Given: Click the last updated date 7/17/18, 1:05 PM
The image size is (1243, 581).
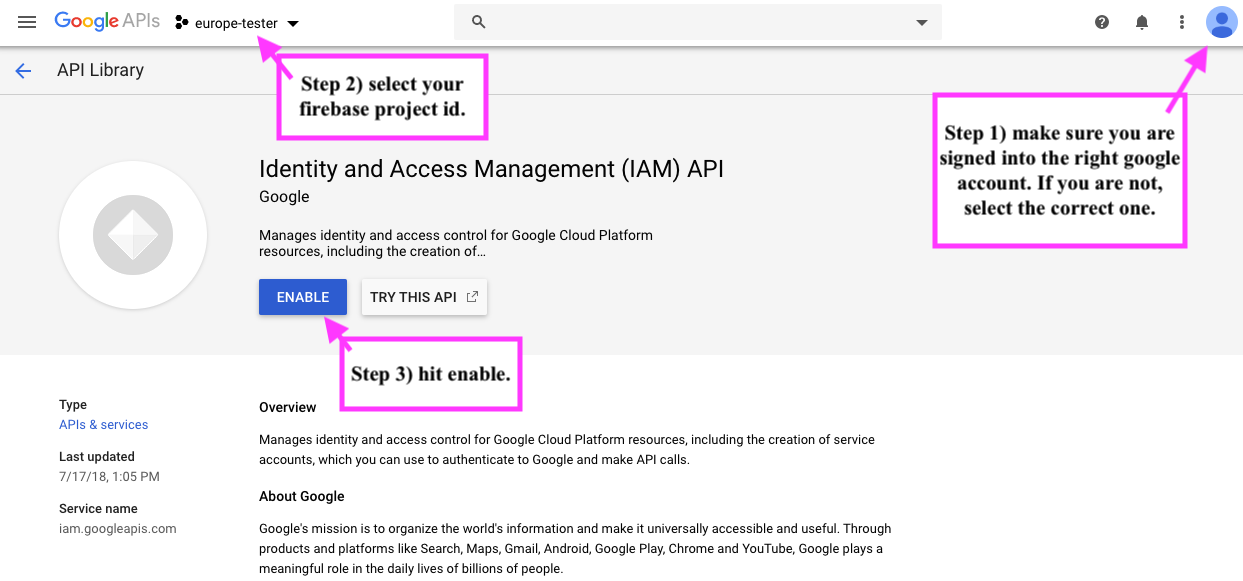Looking at the screenshot, I should click(109, 477).
